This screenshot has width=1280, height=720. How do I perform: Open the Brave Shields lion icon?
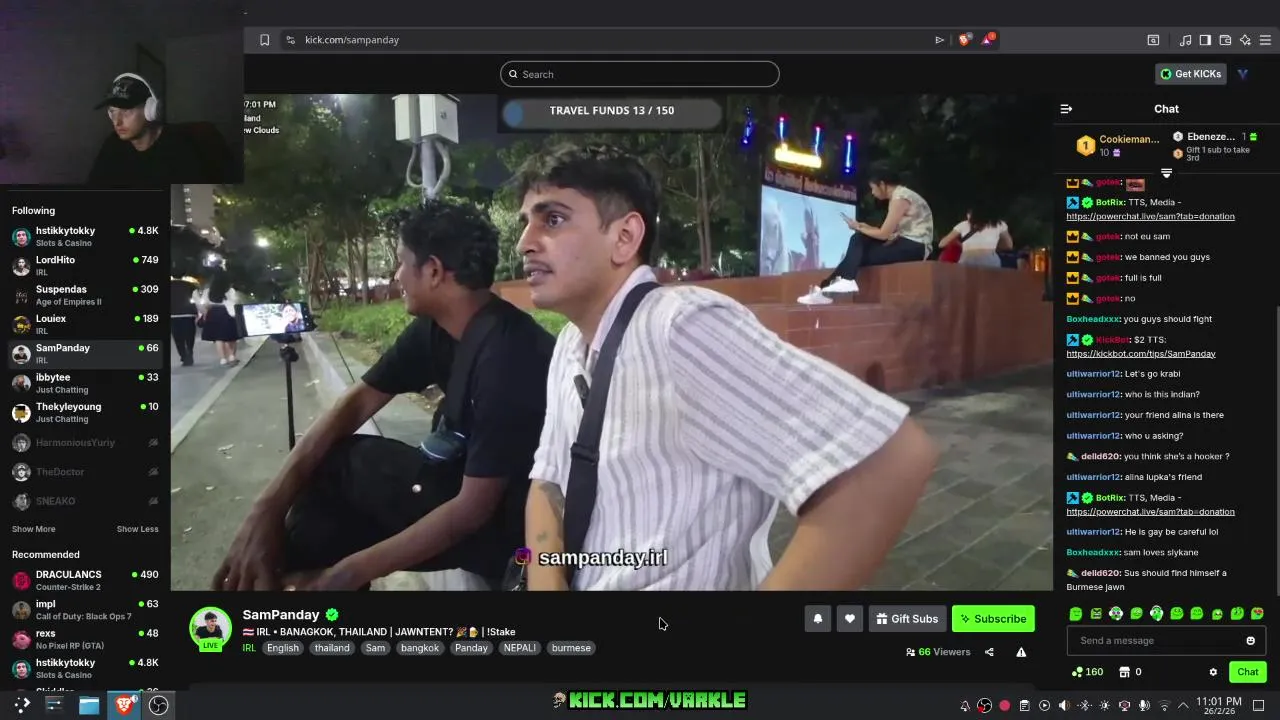pos(964,40)
